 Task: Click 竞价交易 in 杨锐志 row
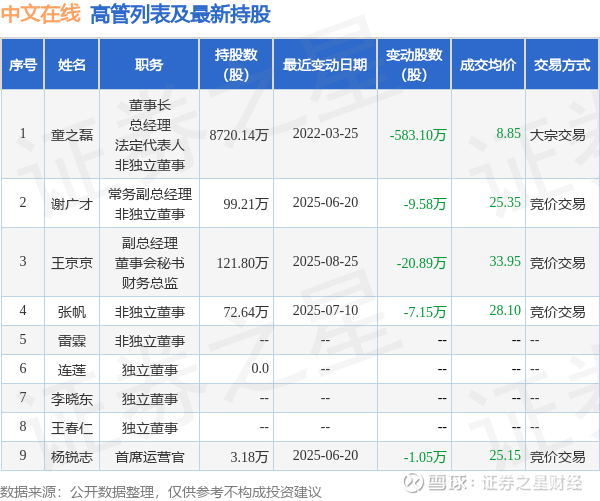(x=558, y=457)
